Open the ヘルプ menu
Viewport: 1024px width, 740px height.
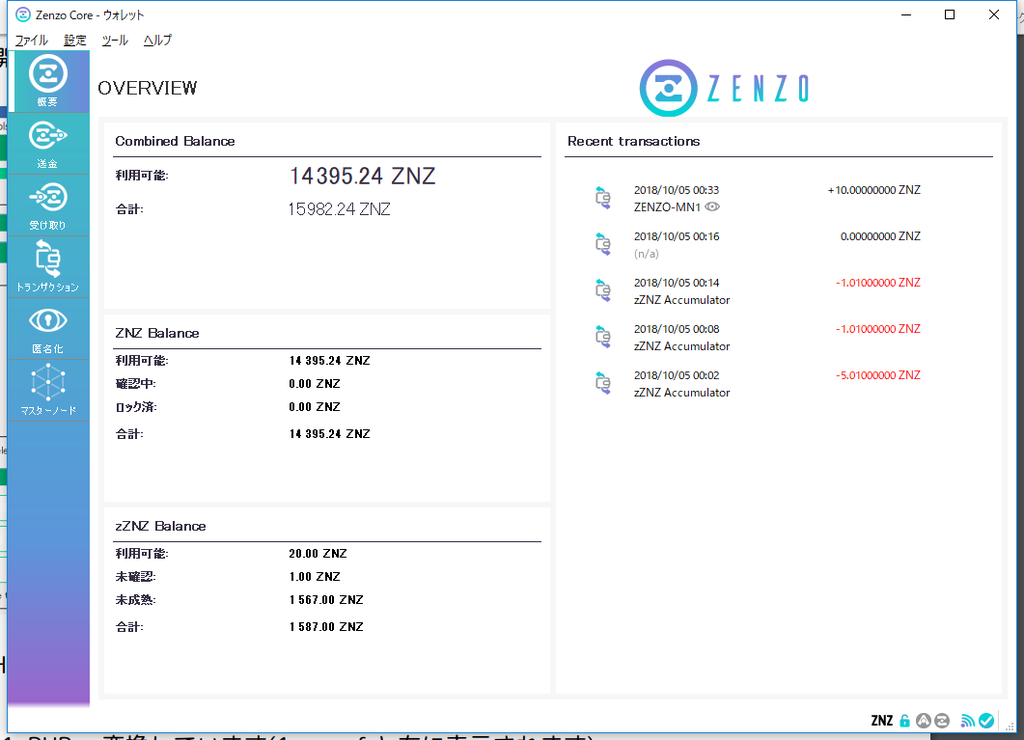tap(157, 40)
